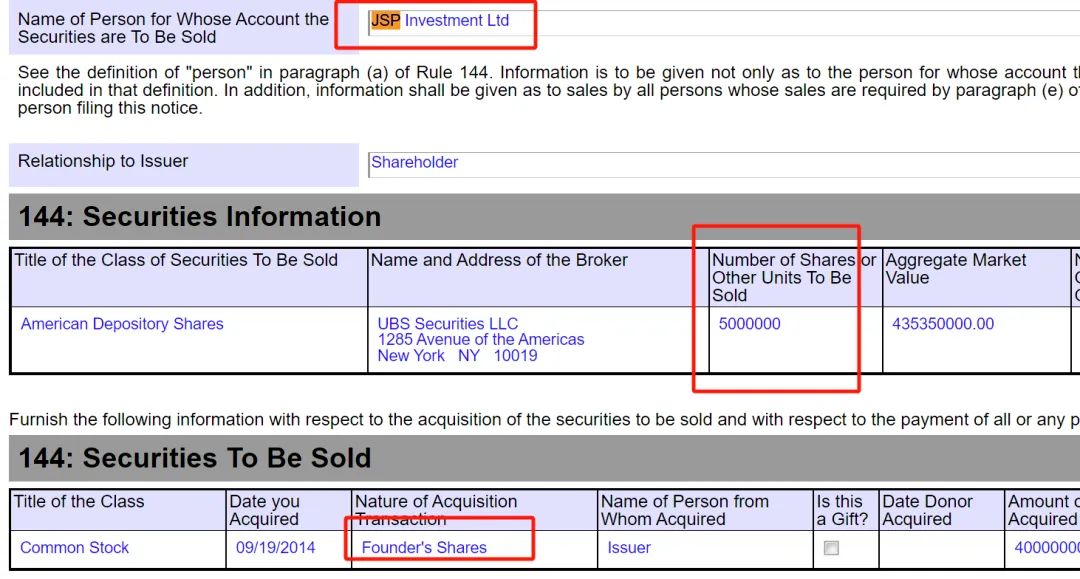
Task: Click the 1285 Avenue of the Americas address
Action: pos(481,340)
